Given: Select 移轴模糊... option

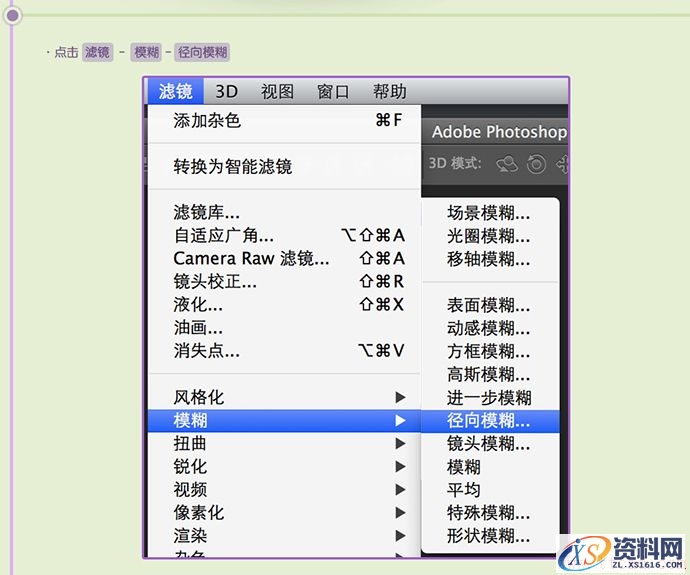Looking at the screenshot, I should coord(490,259).
